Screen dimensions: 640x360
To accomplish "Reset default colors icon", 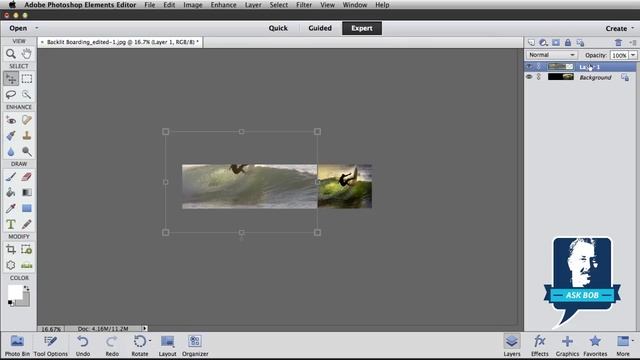I will 11,302.
